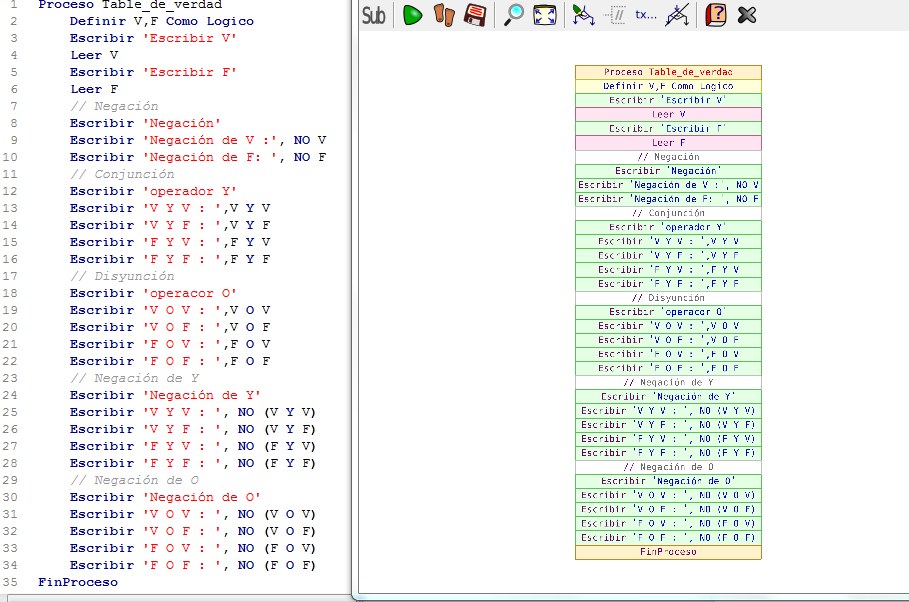The image size is (909, 602).
Task: Select diagram block "Escribir 'Negación'"
Action: [x=668, y=171]
